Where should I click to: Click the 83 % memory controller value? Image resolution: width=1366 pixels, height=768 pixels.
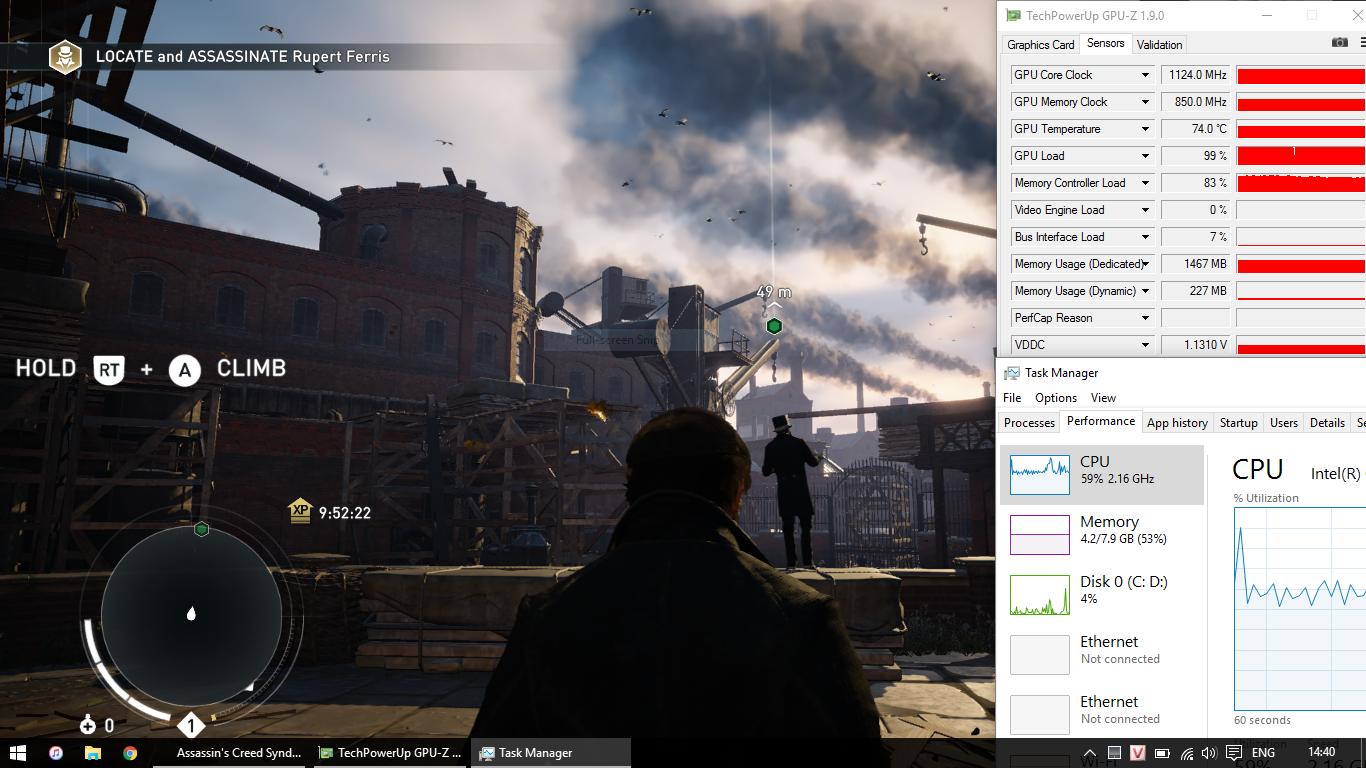pos(1195,183)
